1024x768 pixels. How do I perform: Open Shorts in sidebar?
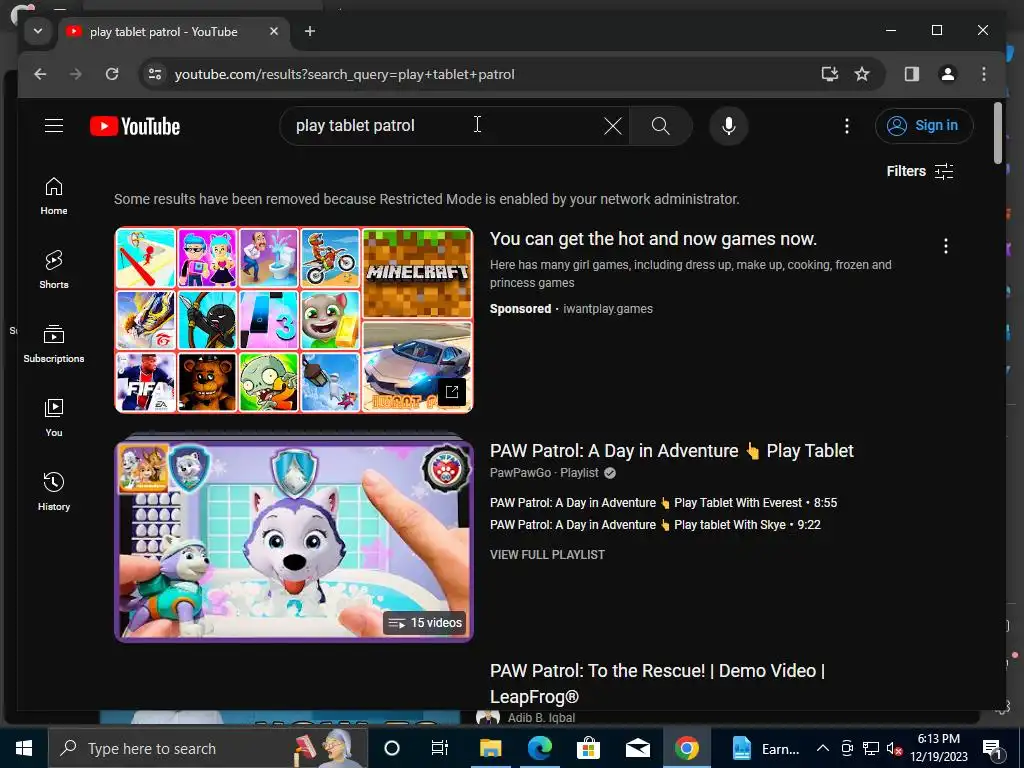point(54,269)
